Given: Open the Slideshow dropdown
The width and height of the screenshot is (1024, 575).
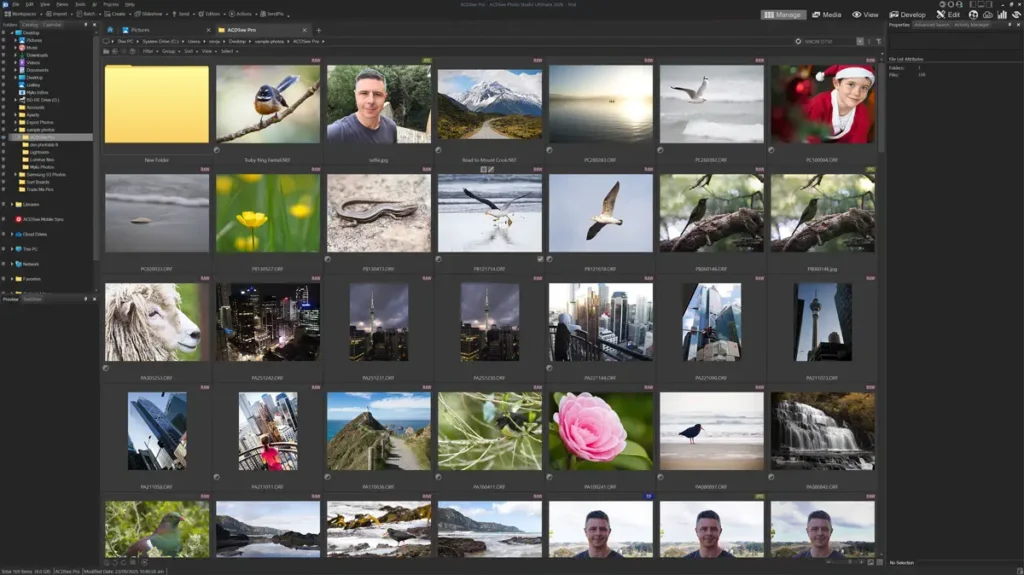Looking at the screenshot, I should [x=151, y=14].
